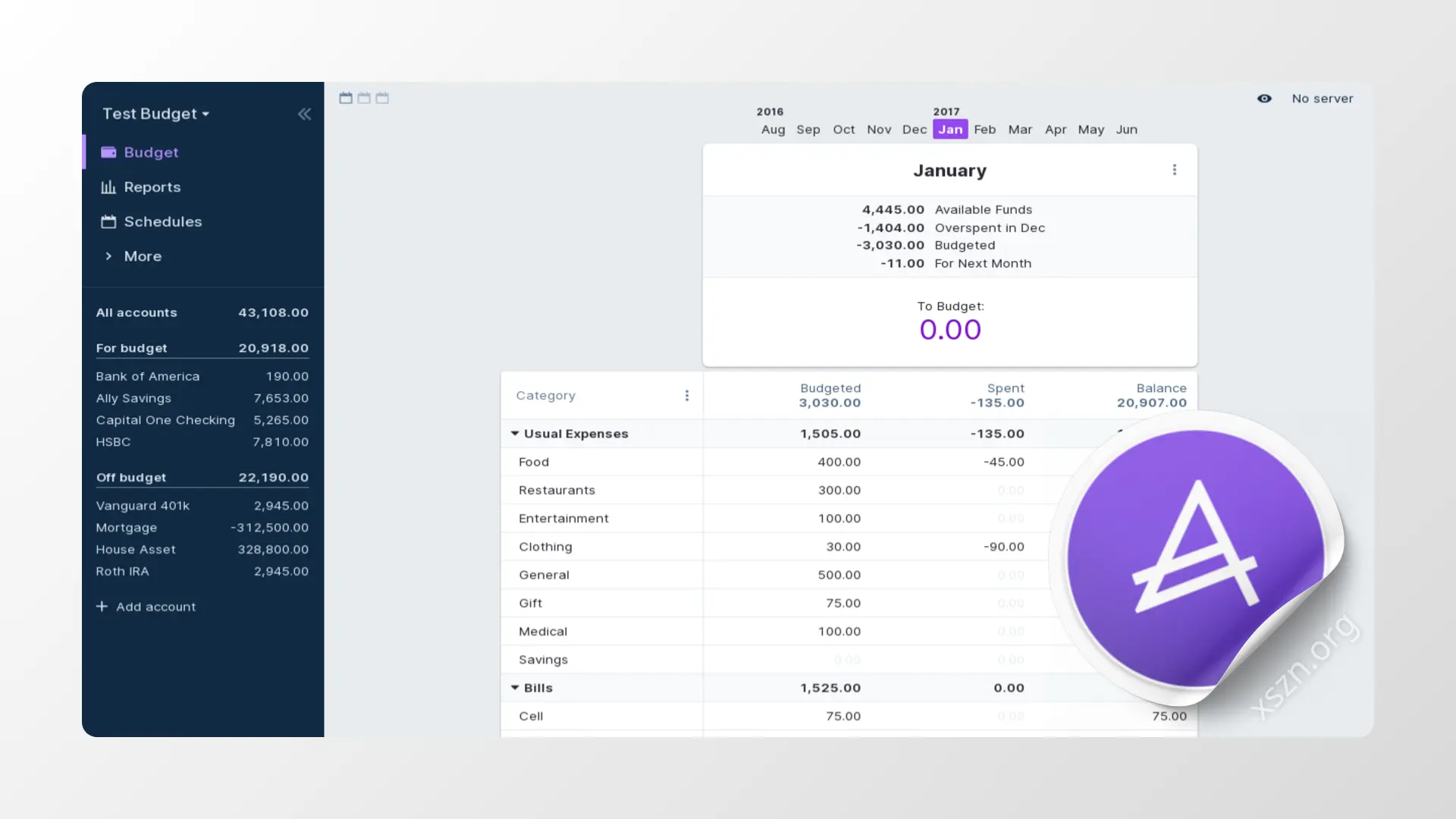This screenshot has width=1456, height=819.
Task: Open Ally Savings account
Action: coord(202,398)
